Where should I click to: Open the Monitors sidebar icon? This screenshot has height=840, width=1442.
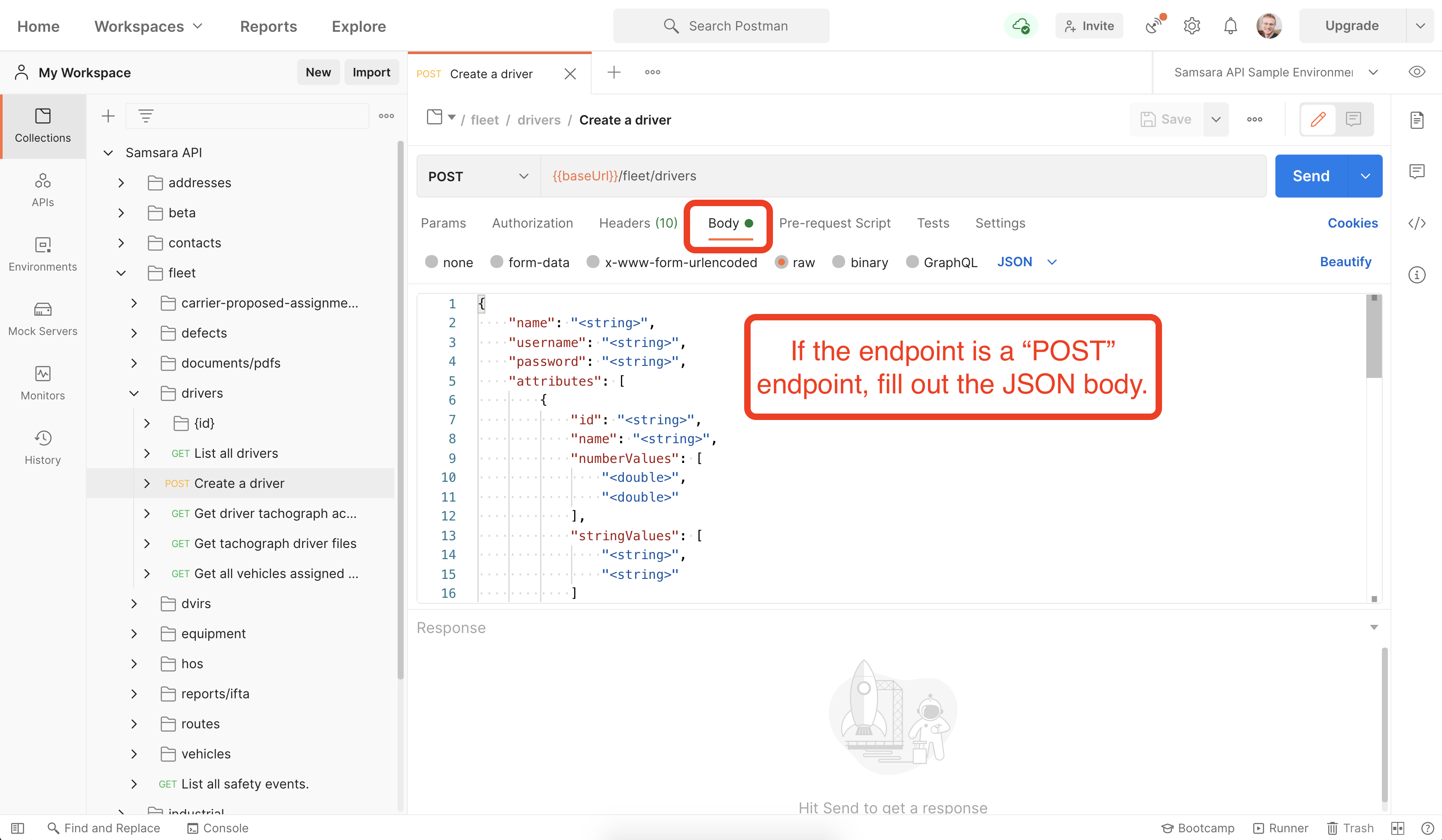43,383
